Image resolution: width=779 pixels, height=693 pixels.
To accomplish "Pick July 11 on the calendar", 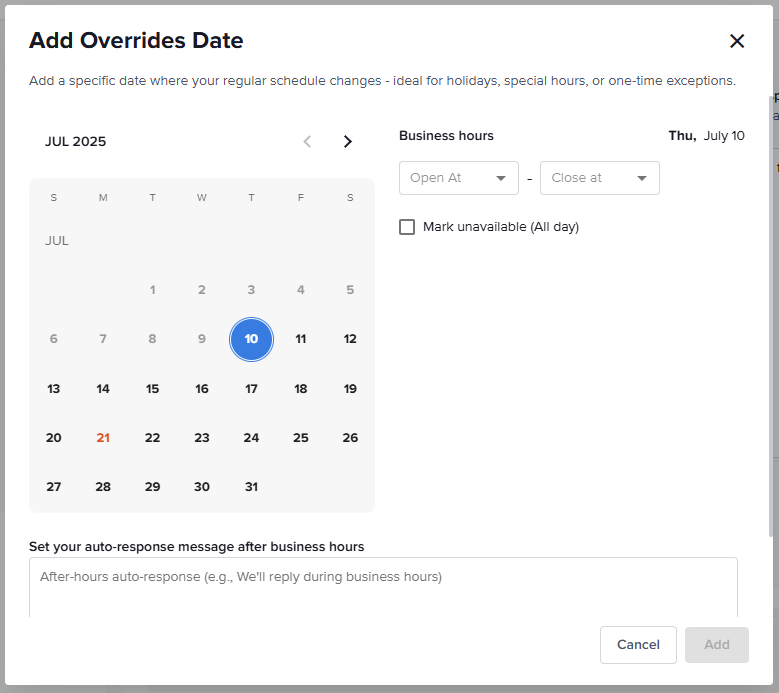I will pyautogui.click(x=301, y=339).
